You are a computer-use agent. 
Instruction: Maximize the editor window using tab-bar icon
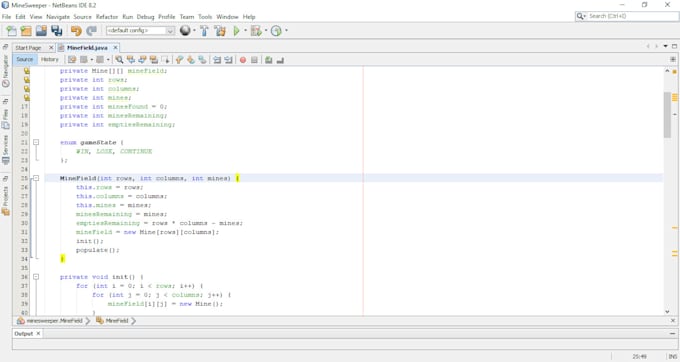click(x=674, y=46)
